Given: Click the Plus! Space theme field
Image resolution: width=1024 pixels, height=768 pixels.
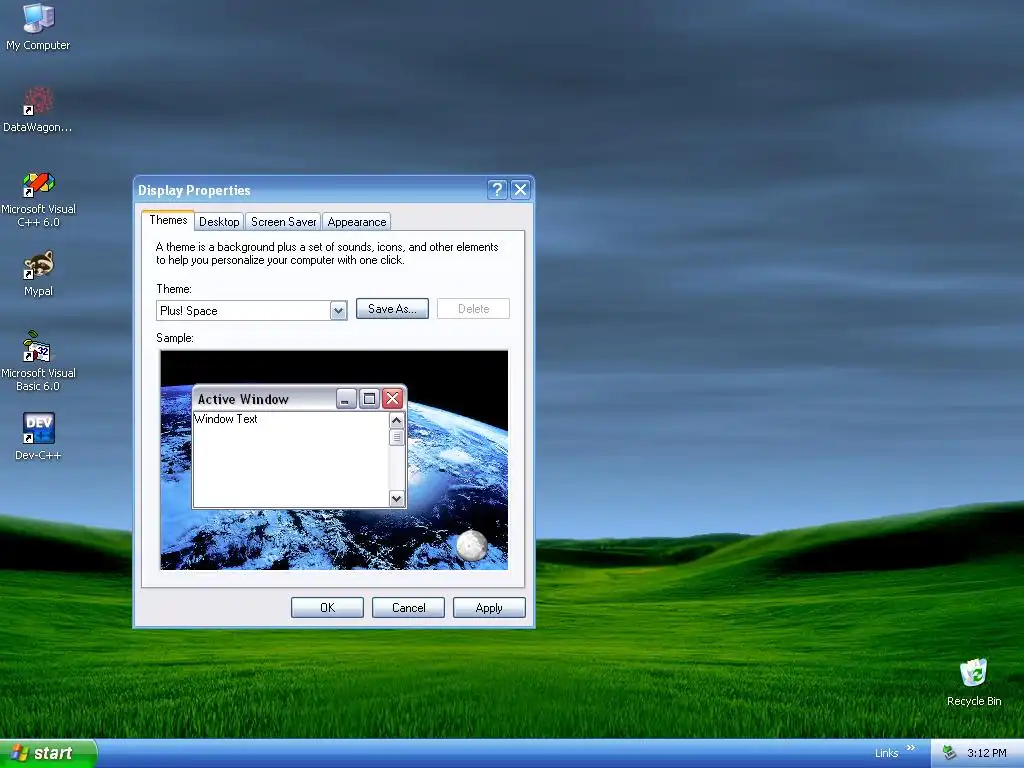Looking at the screenshot, I should point(251,311).
